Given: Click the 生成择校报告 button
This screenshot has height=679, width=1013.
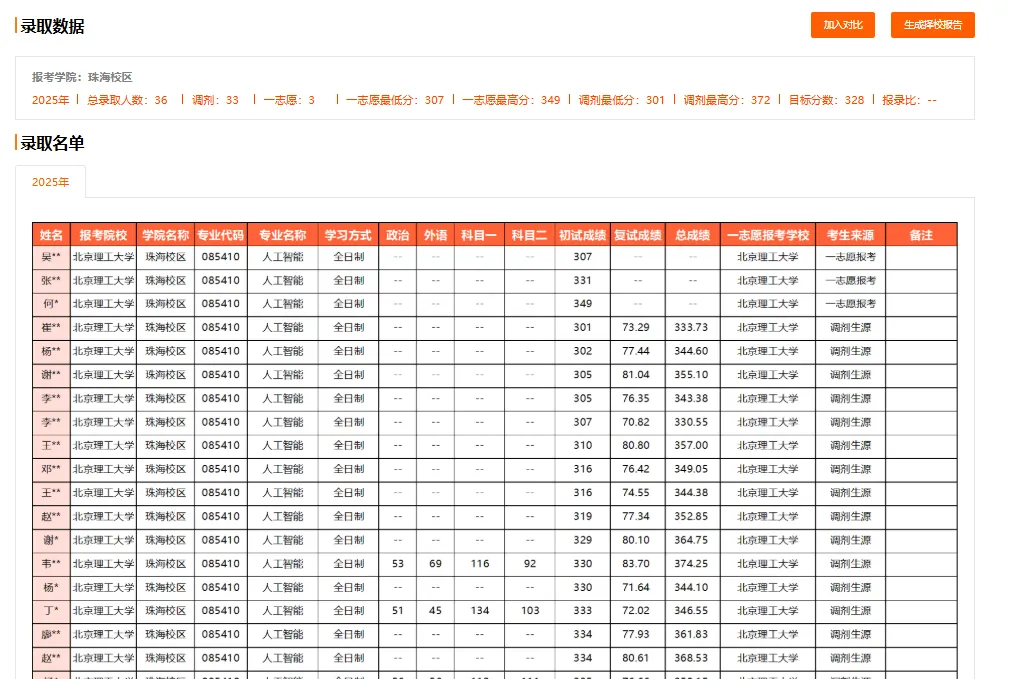Looking at the screenshot, I should click(x=932, y=25).
